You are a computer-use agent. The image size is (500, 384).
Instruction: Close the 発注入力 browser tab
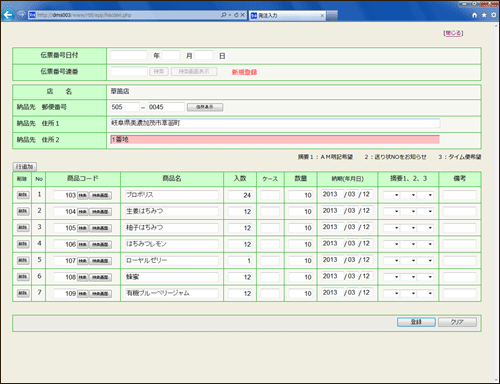(x=322, y=15)
